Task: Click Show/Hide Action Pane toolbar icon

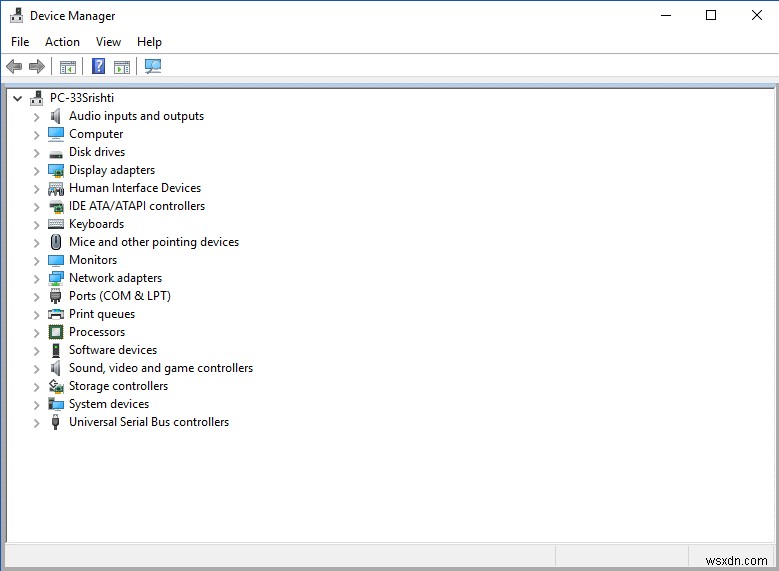Action: pyautogui.click(x=122, y=67)
